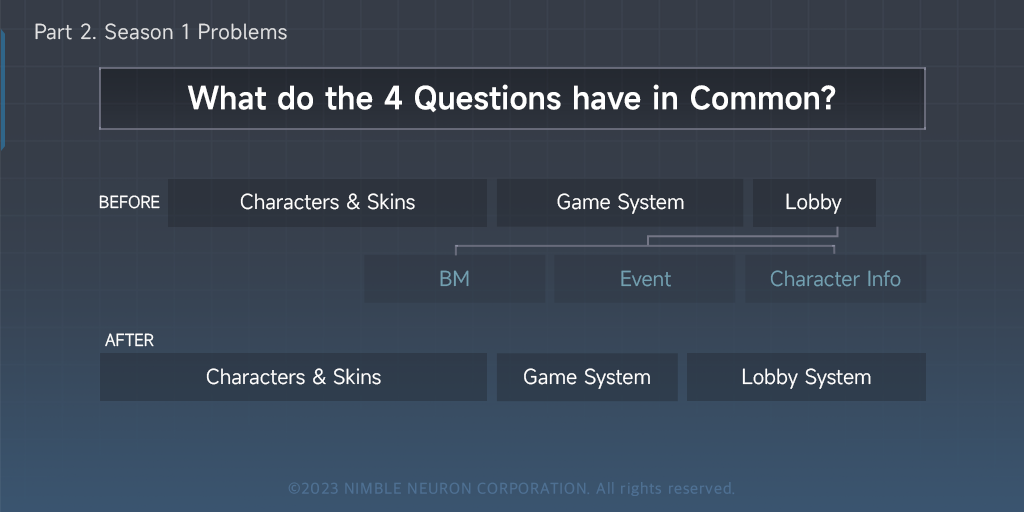
Task: Click the BEFORE row label
Action: 129,203
